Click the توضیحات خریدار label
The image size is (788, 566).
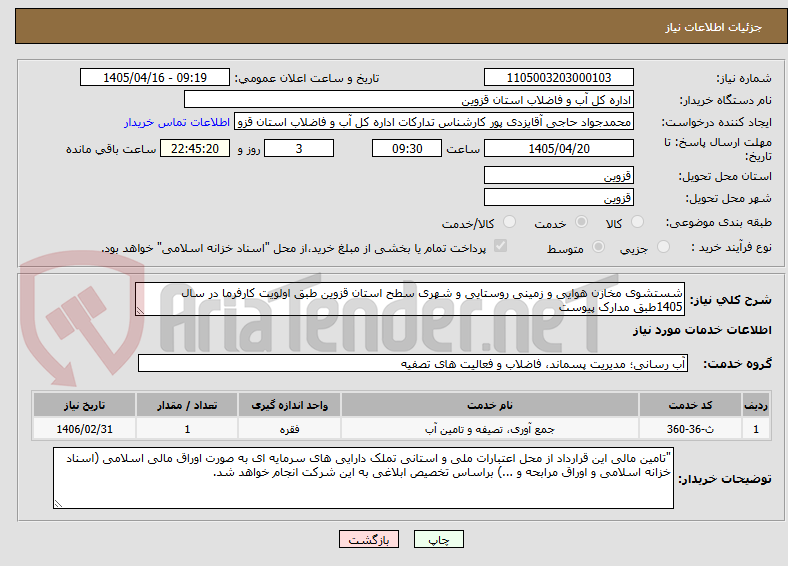coord(725,479)
